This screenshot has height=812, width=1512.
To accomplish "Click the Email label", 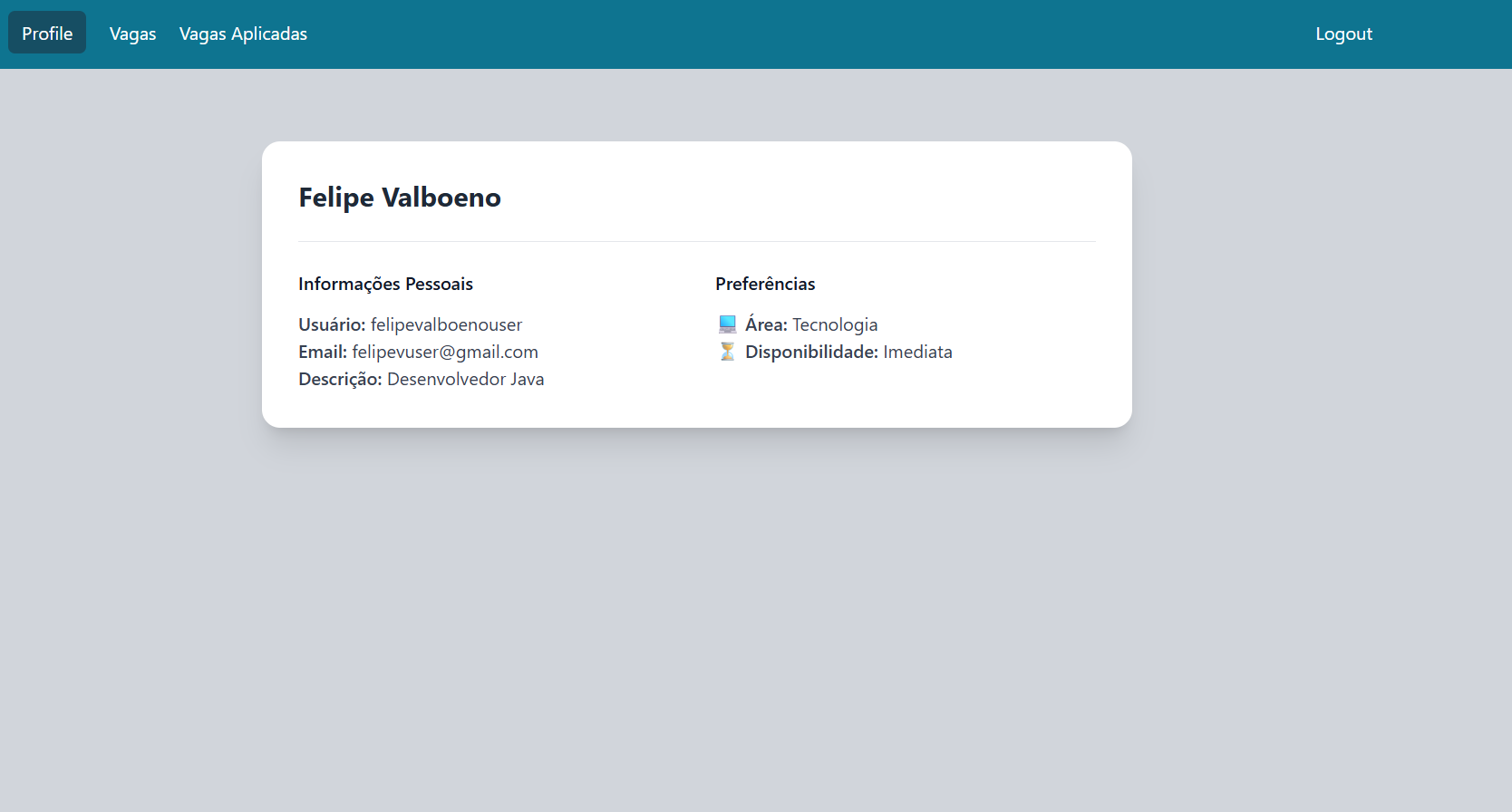I will tap(323, 352).
